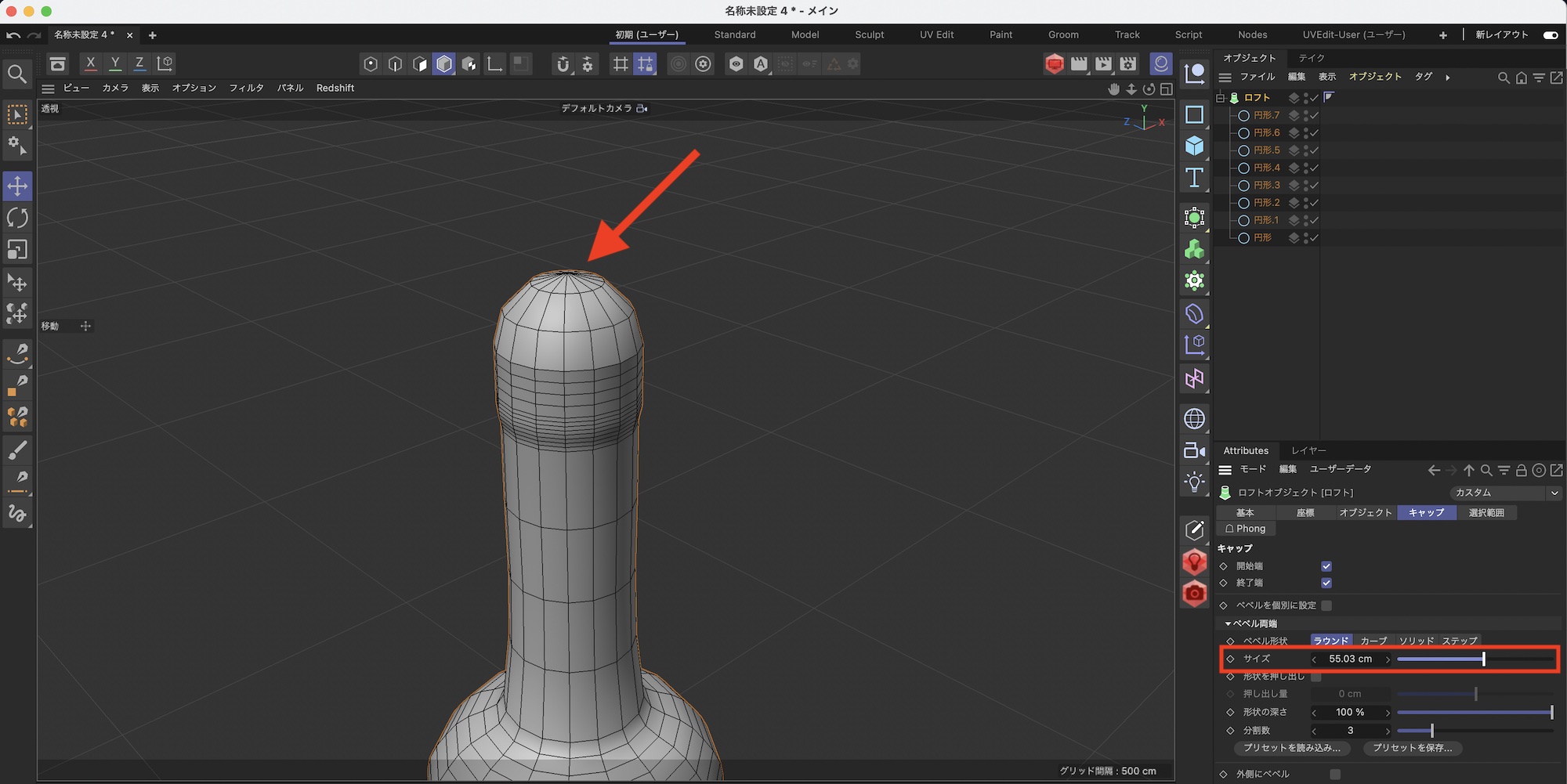Select the Scale tool
This screenshot has height=784, width=1567.
(x=17, y=250)
